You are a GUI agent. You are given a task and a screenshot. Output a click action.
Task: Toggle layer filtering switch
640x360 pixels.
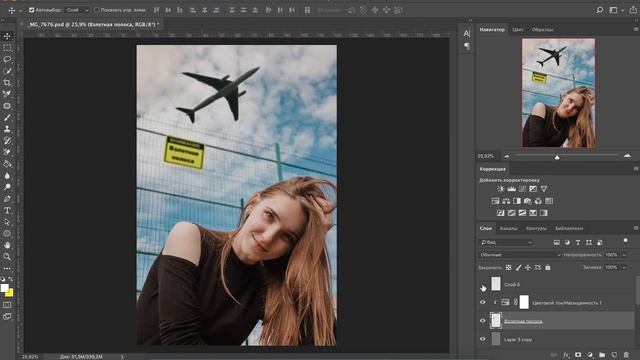point(626,242)
